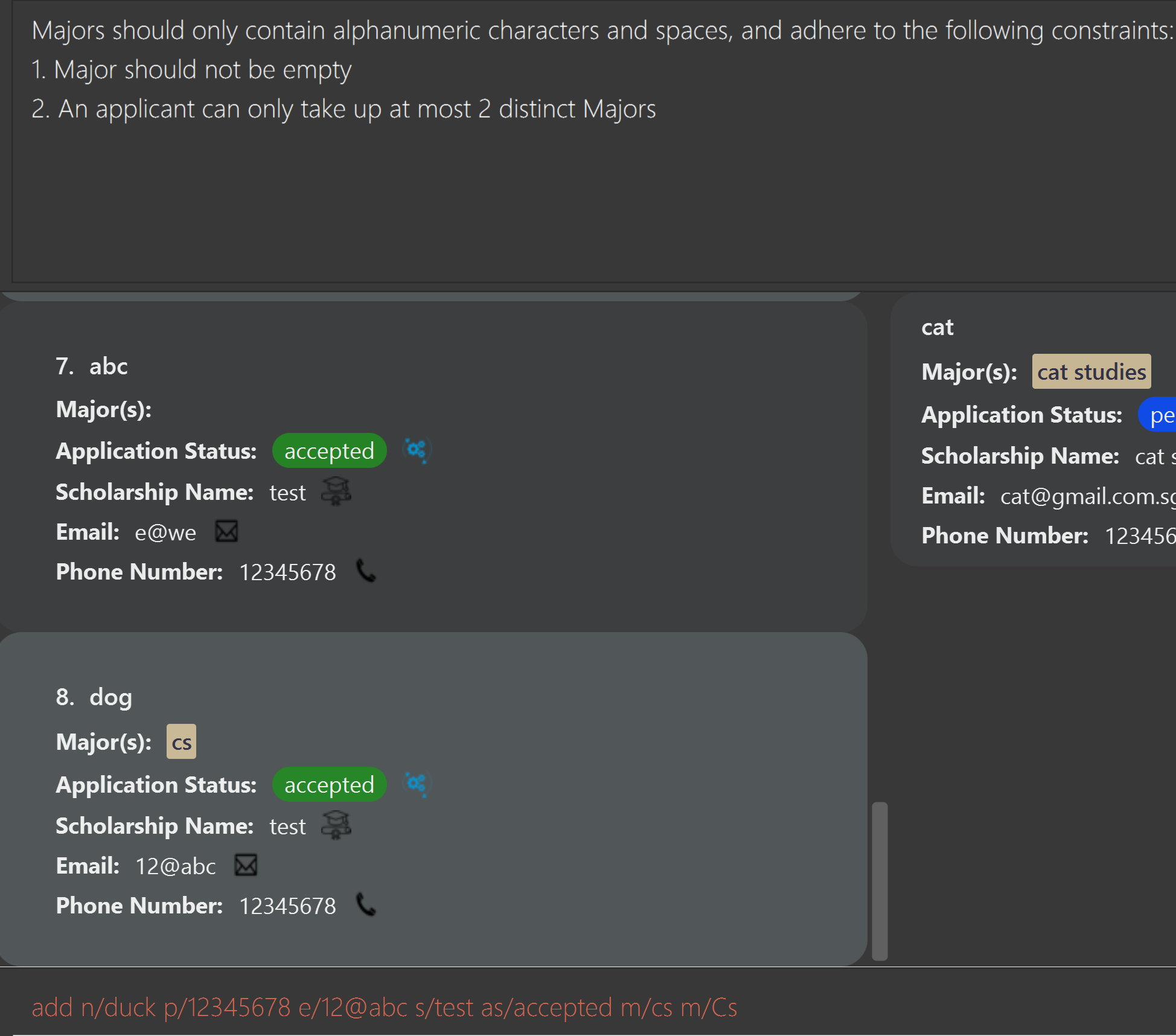Click phone icon in dog's card
Screen dimensions: 1176x1036
366,905
